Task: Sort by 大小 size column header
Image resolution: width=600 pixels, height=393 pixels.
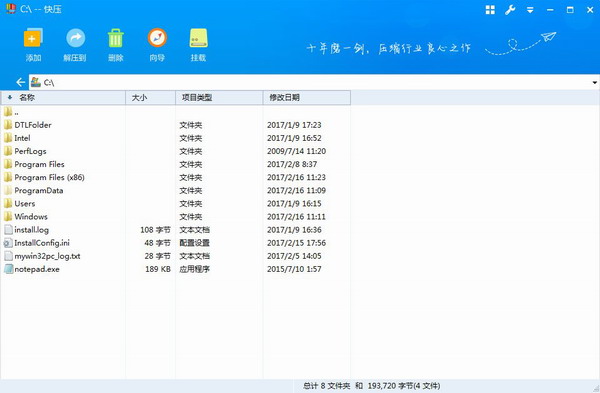Action: [x=150, y=98]
